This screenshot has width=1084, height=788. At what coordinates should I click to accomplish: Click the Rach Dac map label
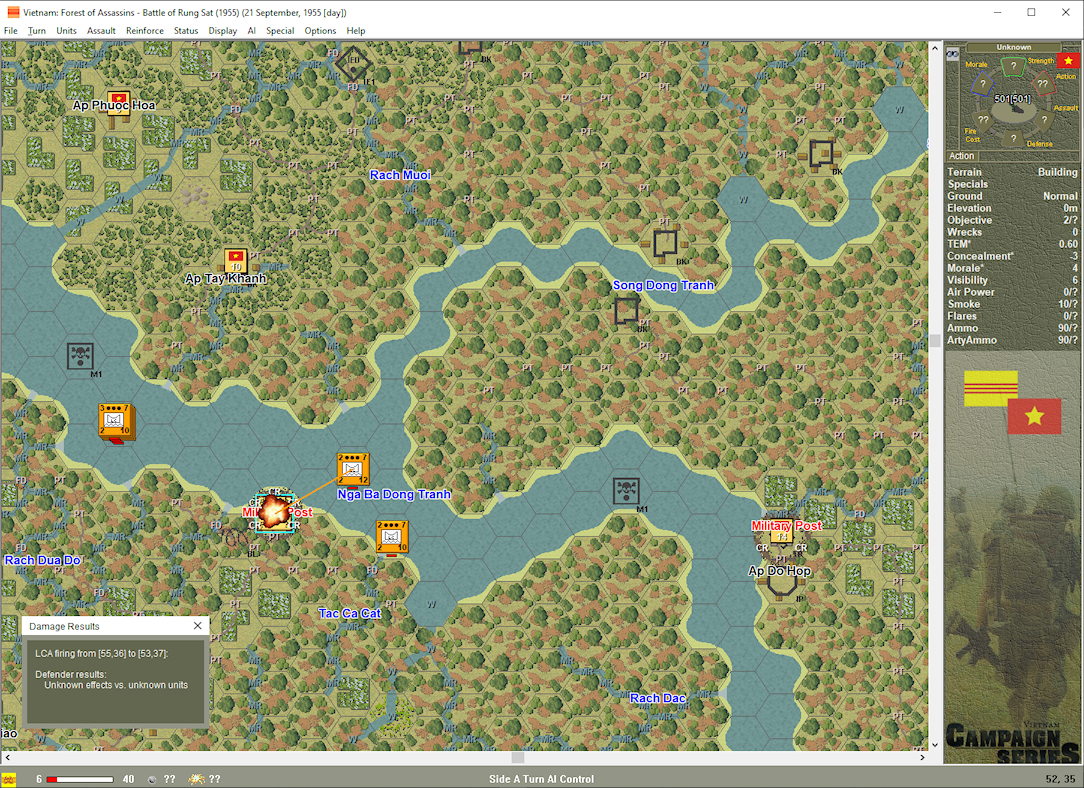point(657,698)
